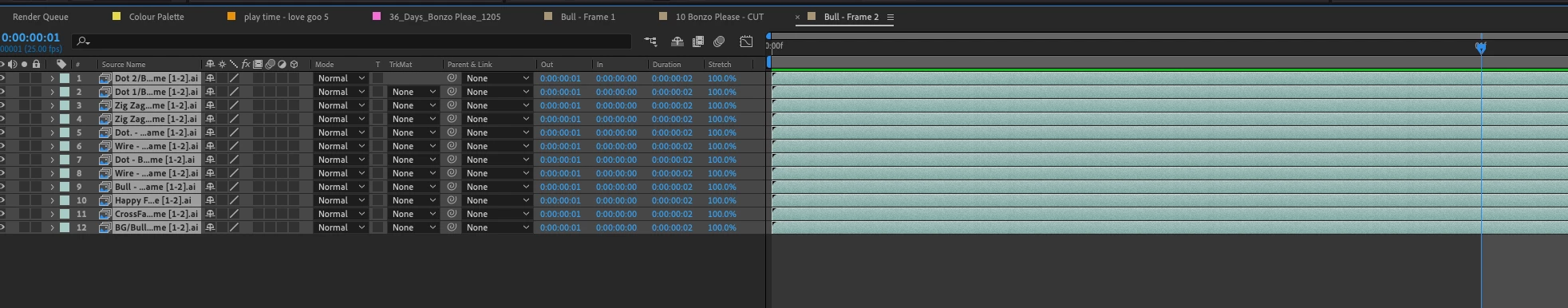Click the current timecode 0:00:00:01 display
Viewport: 1568px width, 308px height.
coord(30,38)
